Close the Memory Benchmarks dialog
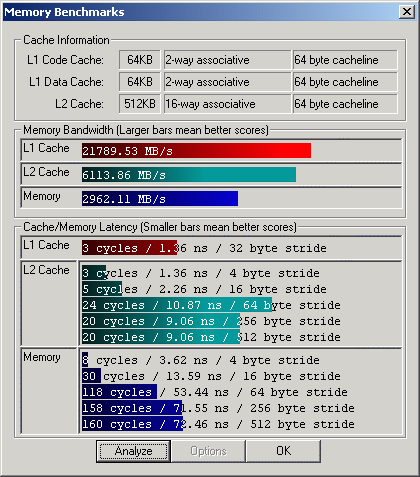Viewport: 420px width, 477px height. click(407, 12)
